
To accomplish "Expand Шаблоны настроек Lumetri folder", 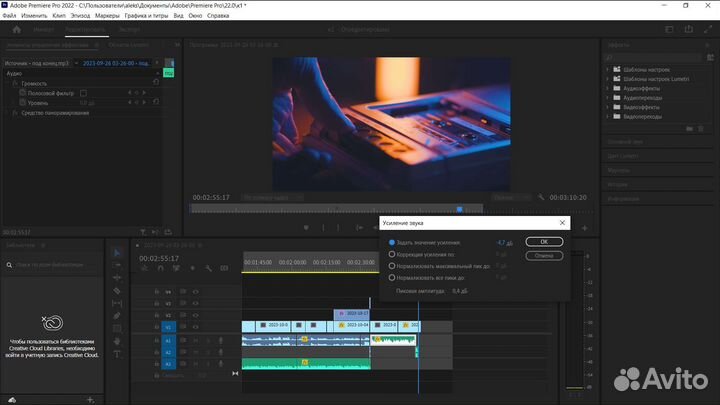I will pos(608,79).
